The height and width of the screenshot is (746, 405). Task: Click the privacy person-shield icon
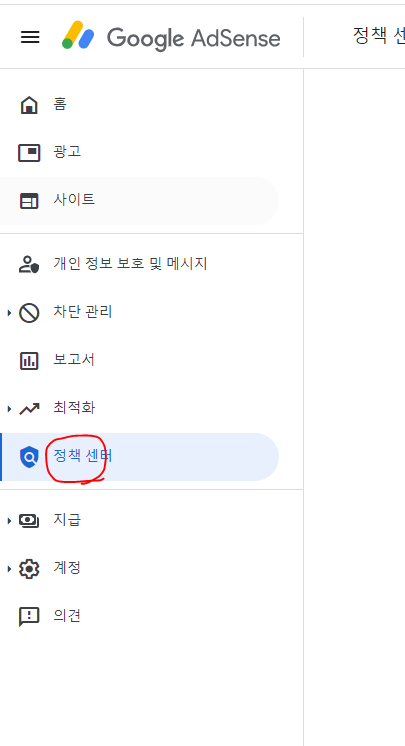pyautogui.click(x=29, y=264)
